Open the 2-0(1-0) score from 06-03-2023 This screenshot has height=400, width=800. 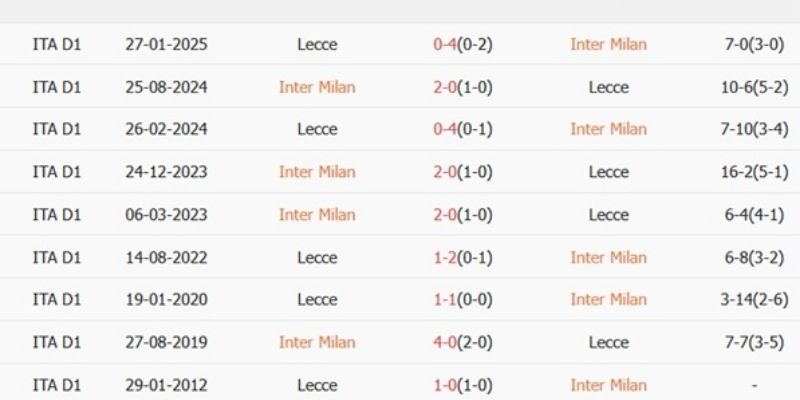[462, 215]
